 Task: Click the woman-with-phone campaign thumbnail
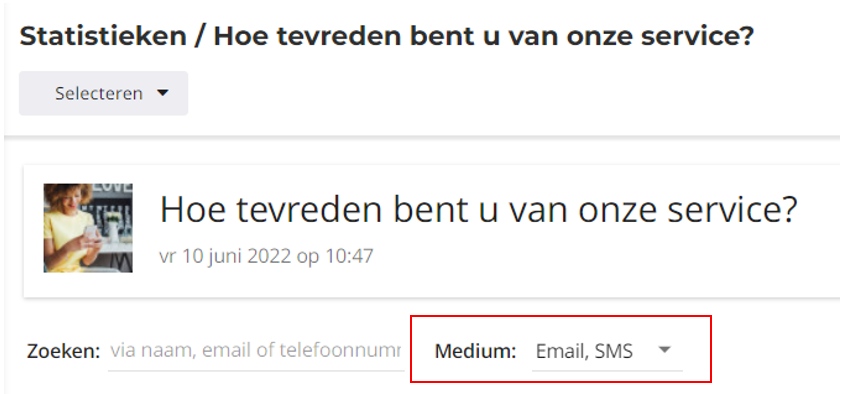click(x=88, y=228)
